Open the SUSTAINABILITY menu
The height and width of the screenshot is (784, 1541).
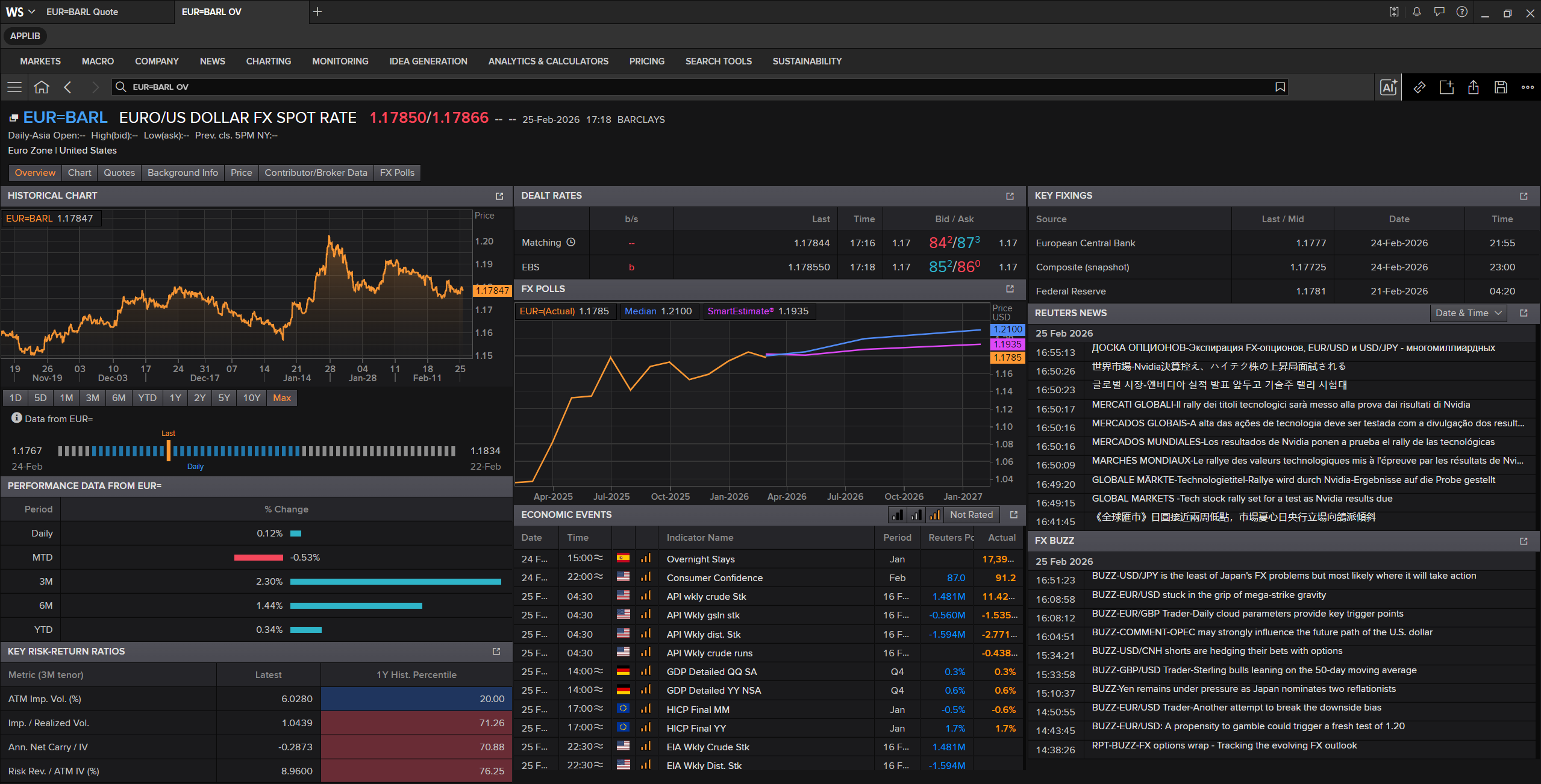807,61
